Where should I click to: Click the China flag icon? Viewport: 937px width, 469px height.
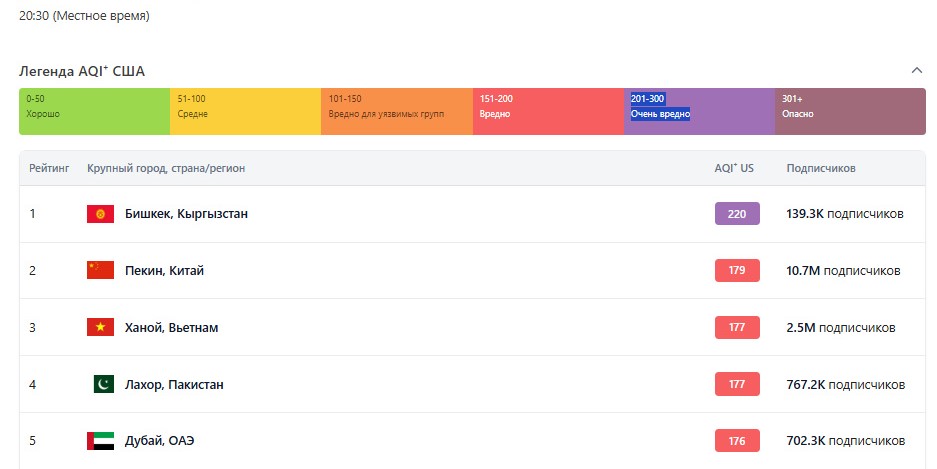pyautogui.click(x=100, y=271)
